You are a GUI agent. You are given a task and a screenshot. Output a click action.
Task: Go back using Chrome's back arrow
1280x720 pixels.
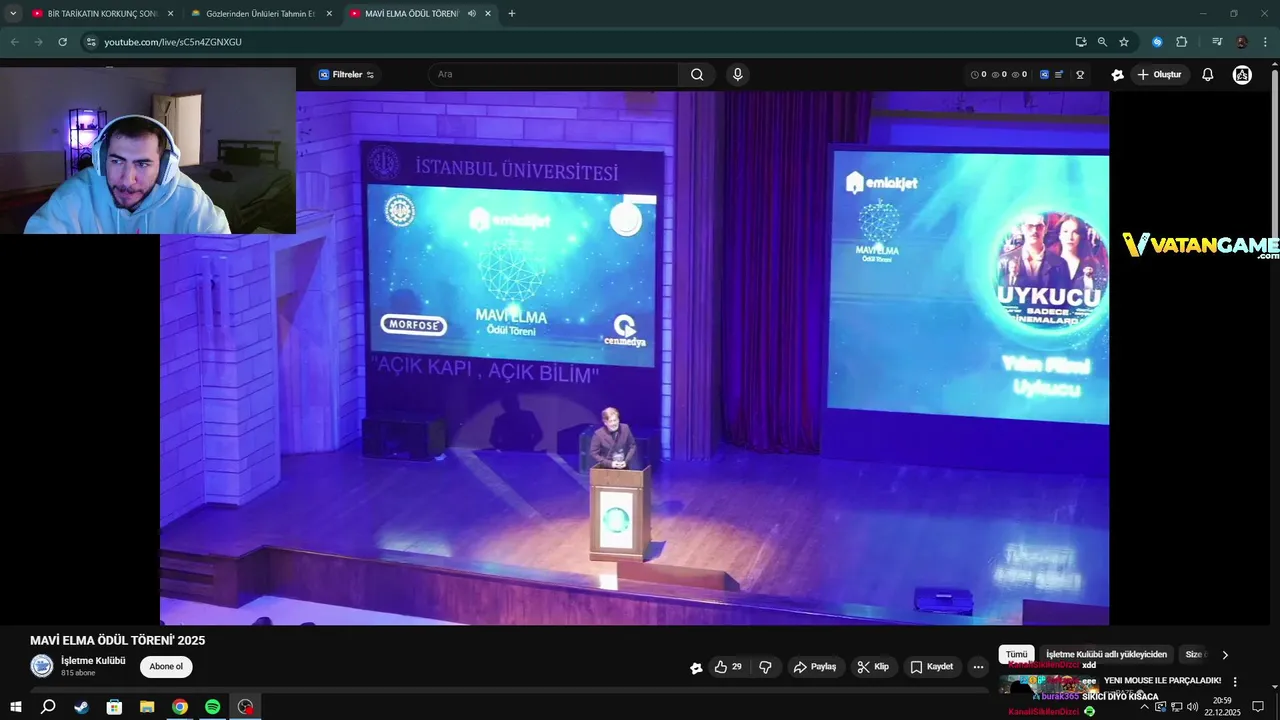[x=14, y=42]
